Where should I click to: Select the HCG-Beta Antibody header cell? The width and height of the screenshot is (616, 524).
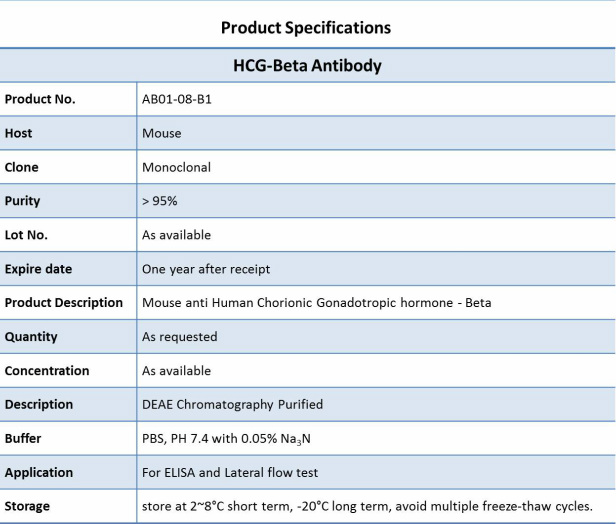[307, 65]
